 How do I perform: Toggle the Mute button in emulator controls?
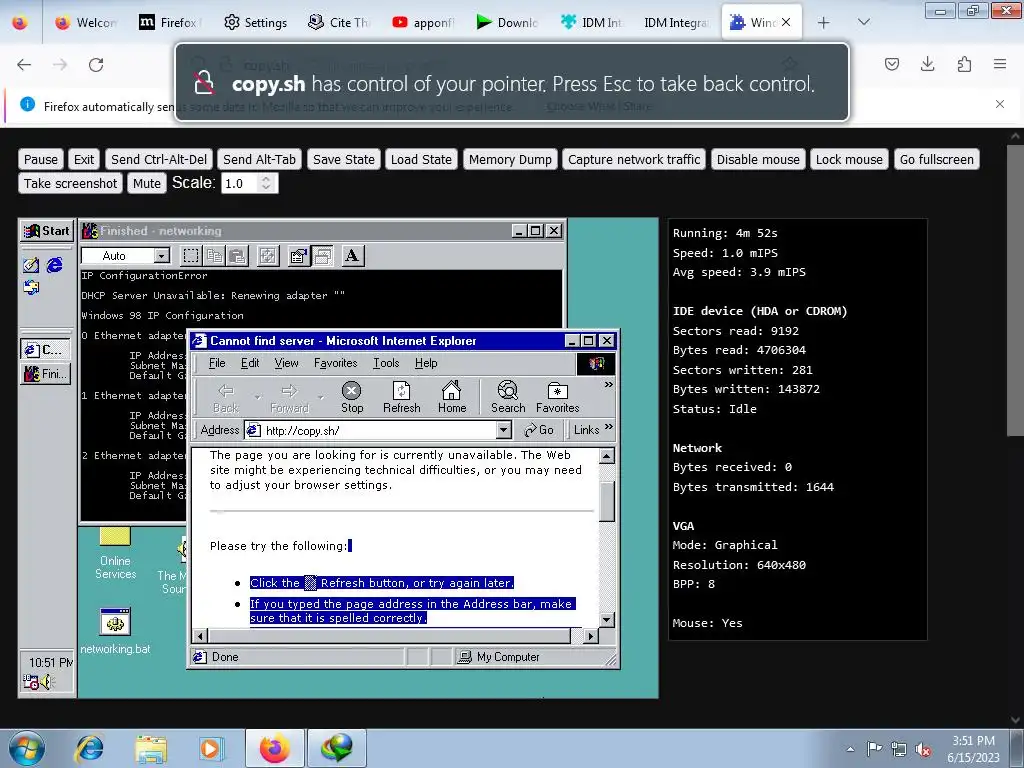[x=146, y=184]
